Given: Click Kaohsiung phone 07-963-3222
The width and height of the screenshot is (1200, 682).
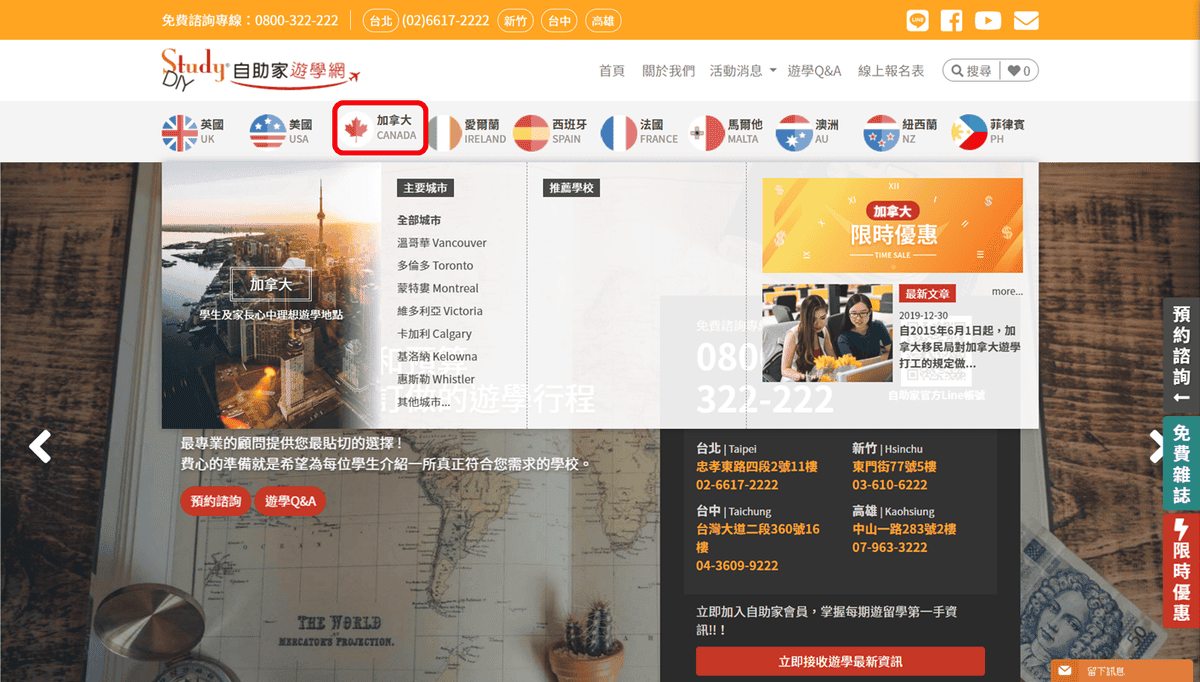Looking at the screenshot, I should 890,548.
